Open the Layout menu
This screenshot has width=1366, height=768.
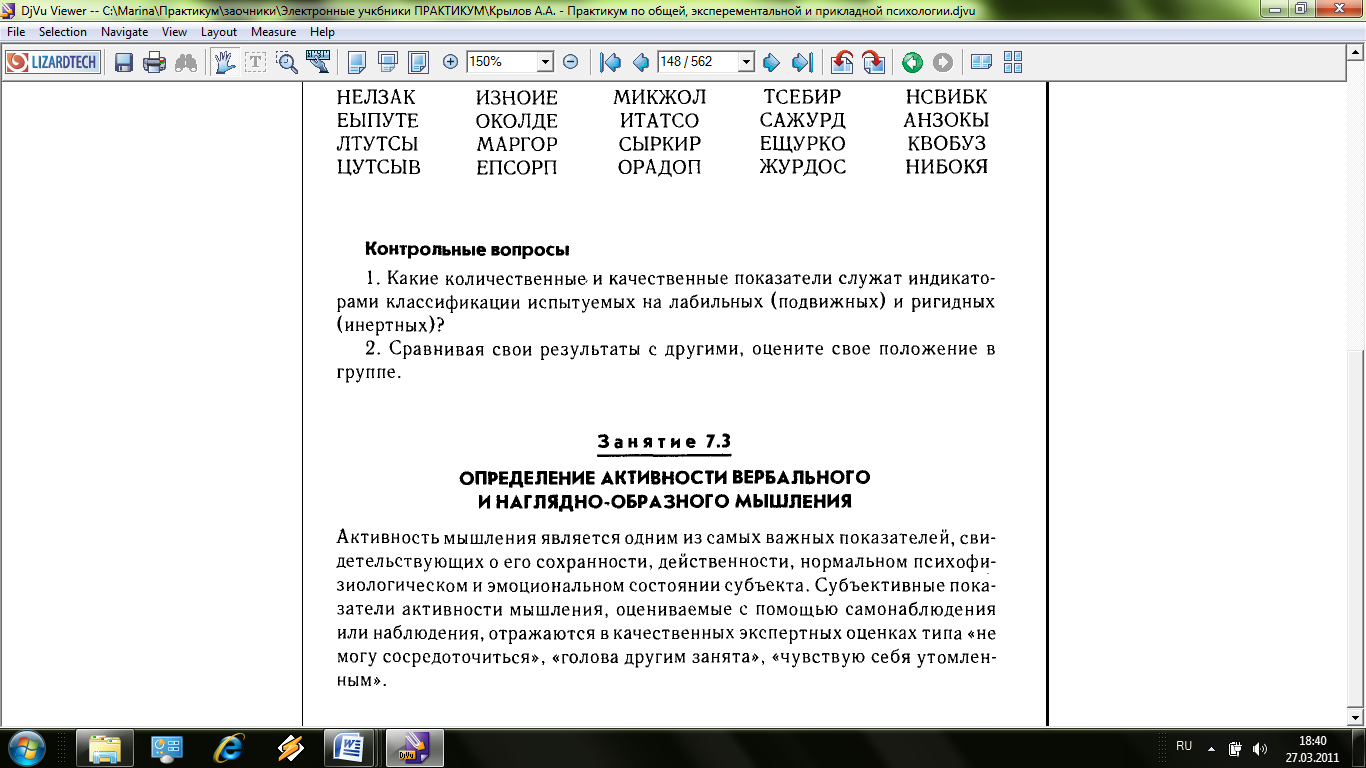tap(219, 32)
